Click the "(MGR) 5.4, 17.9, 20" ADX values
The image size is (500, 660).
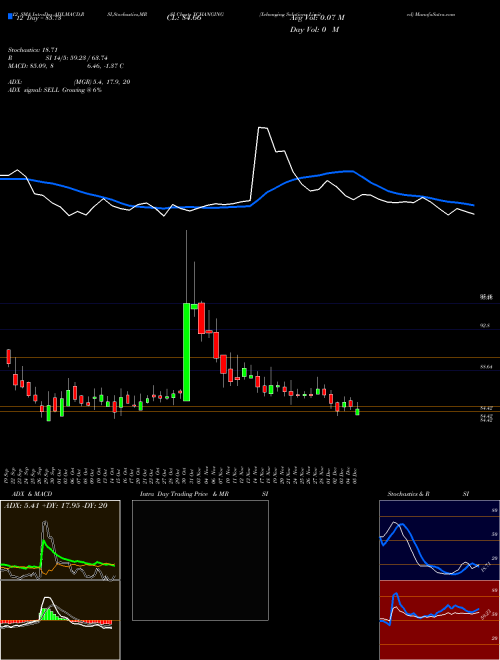click(101, 82)
